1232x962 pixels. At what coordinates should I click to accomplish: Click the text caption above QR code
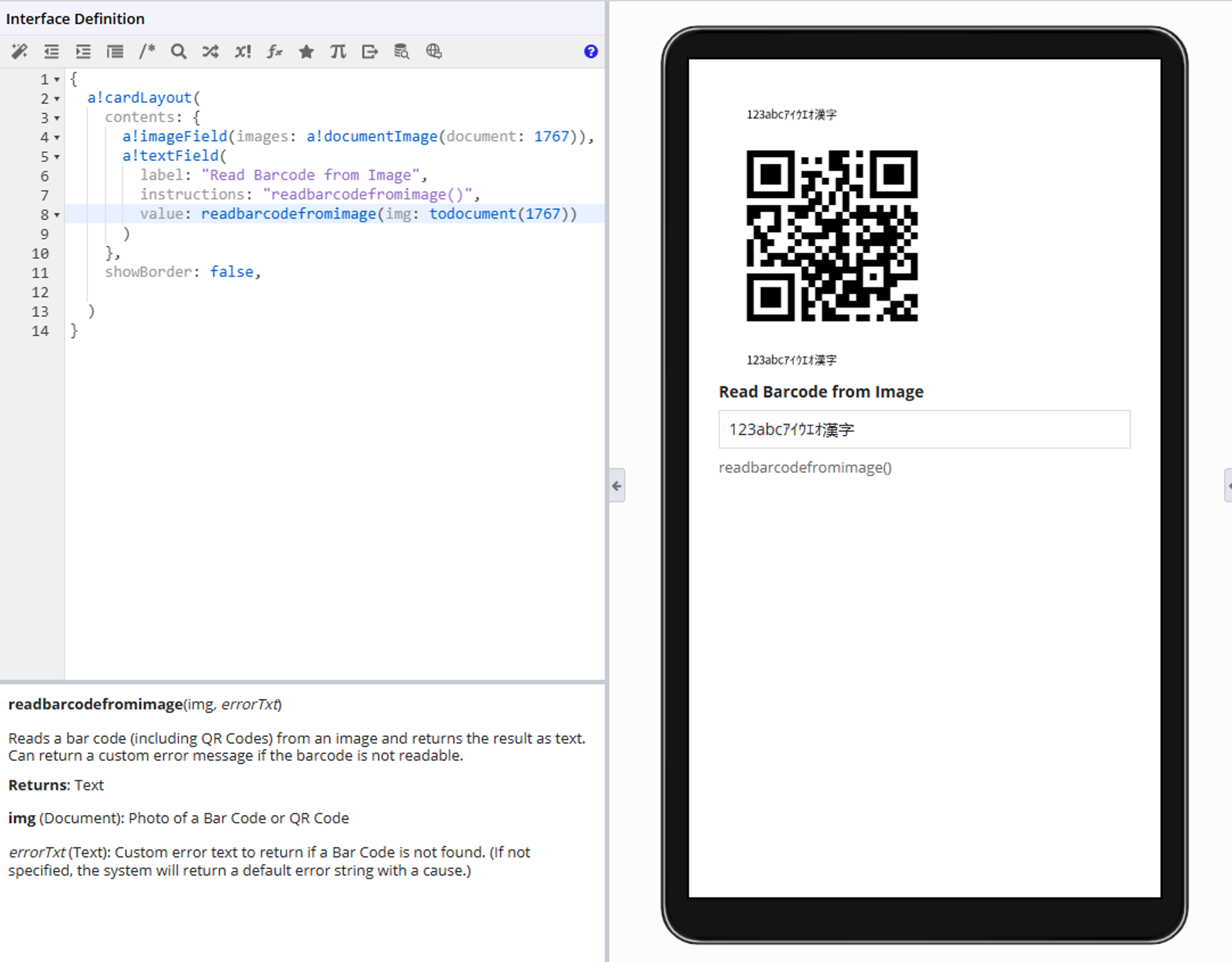pos(791,115)
